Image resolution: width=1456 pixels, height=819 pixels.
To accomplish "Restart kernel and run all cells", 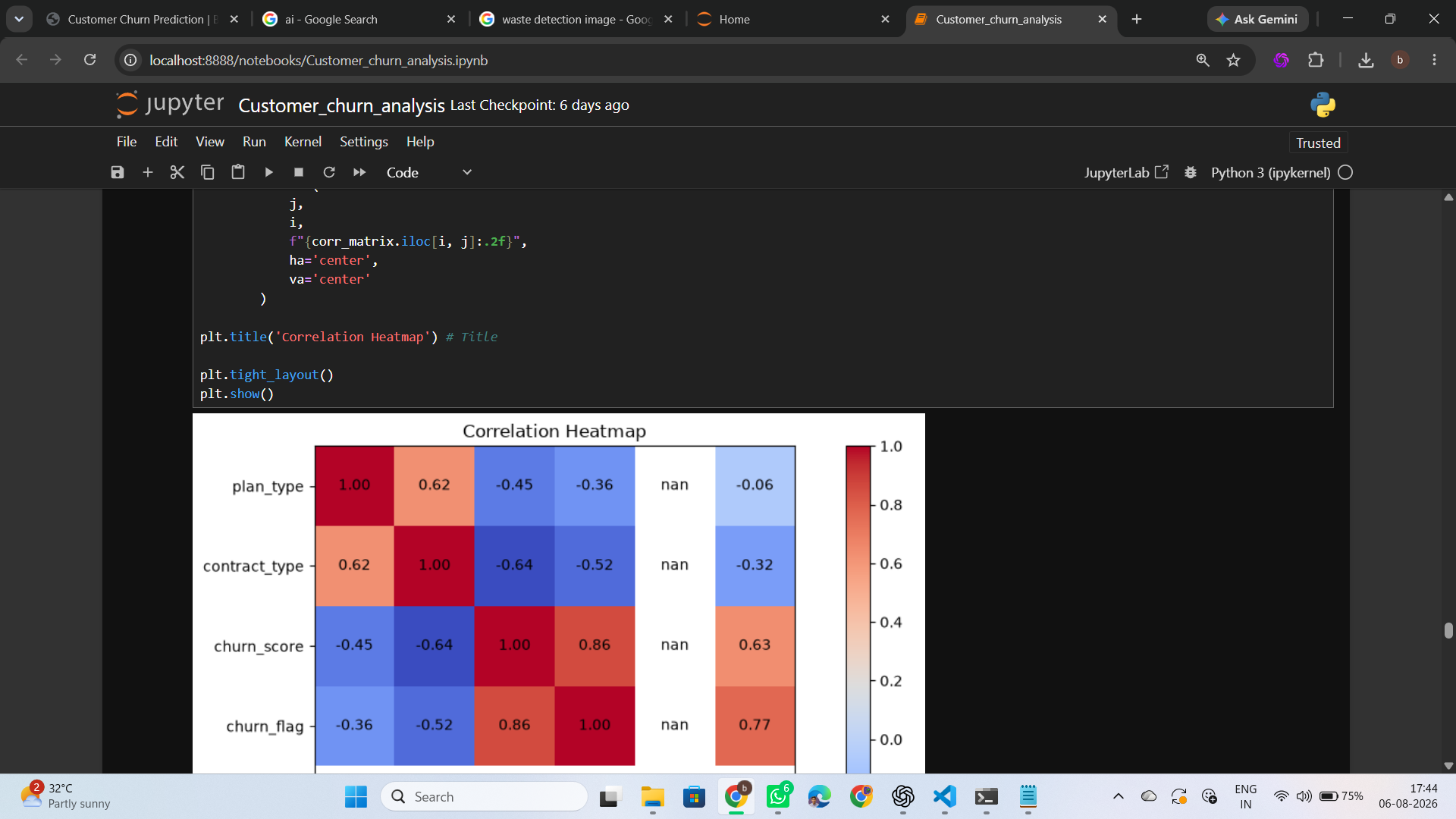I will tap(359, 173).
